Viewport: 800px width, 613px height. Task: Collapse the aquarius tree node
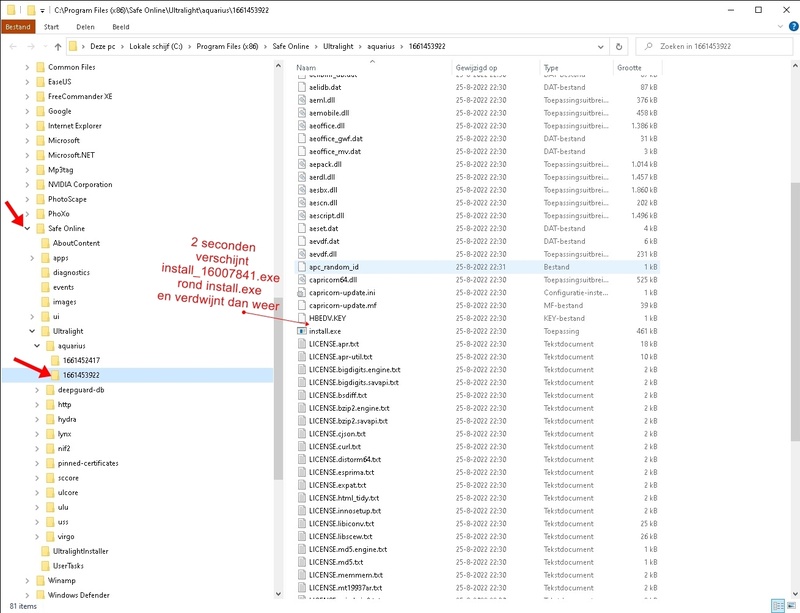37,346
